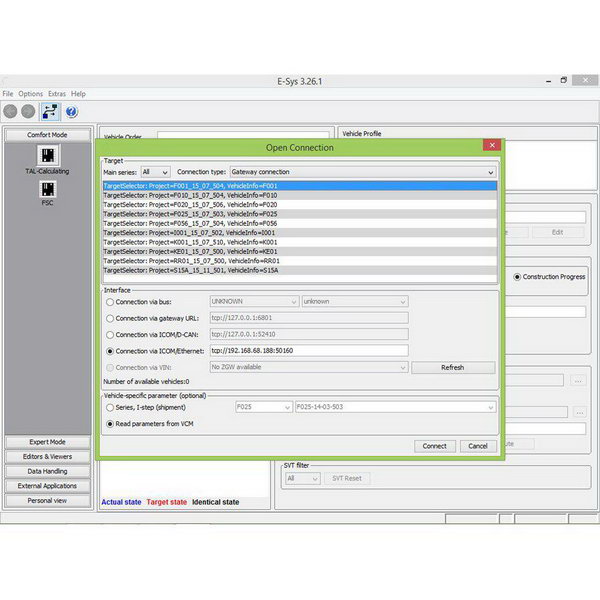Select TargetSelector F020_15_07_506 row
The height and width of the screenshot is (600, 600).
click(300, 205)
